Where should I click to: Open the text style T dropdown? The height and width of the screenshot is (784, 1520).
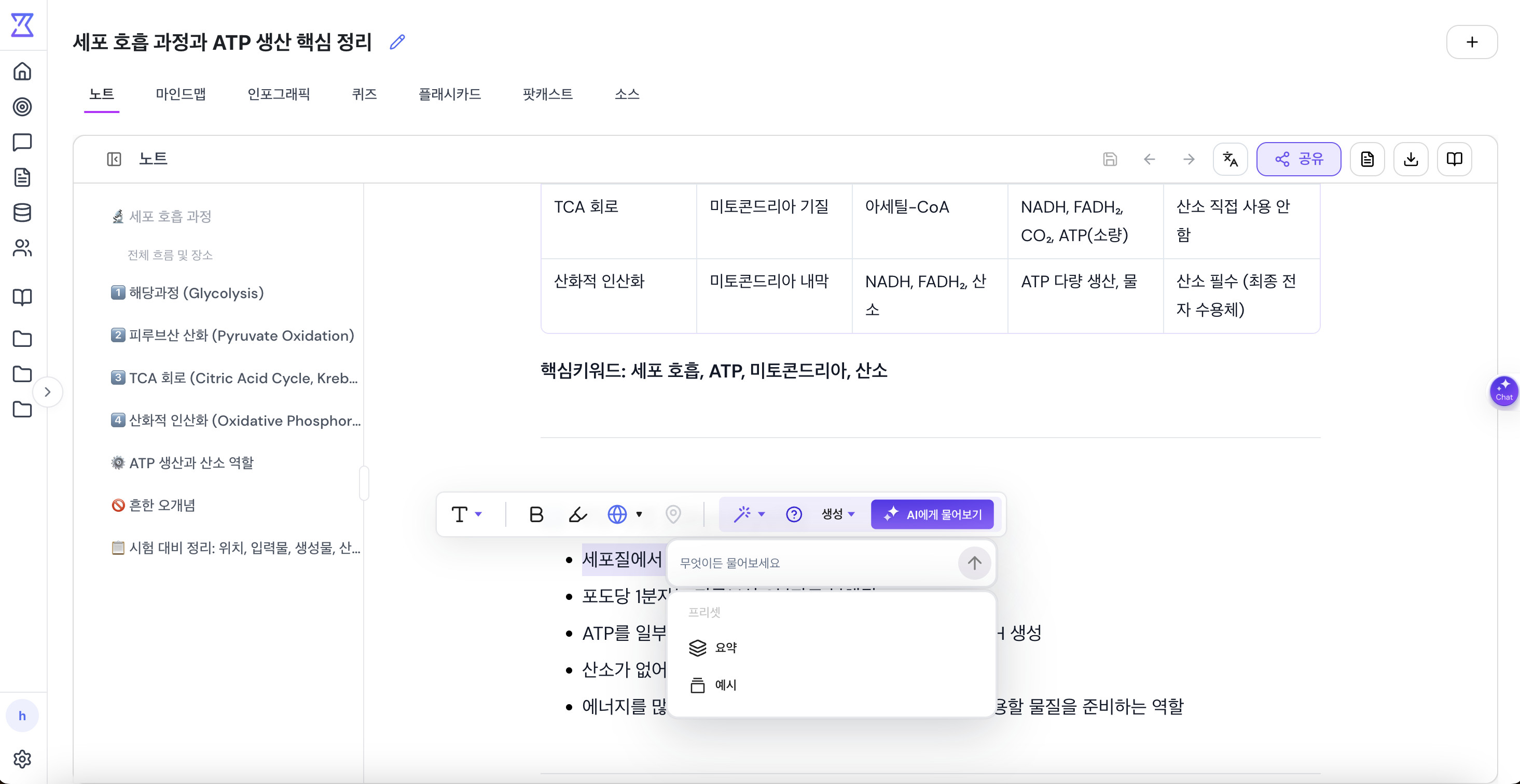(x=467, y=514)
